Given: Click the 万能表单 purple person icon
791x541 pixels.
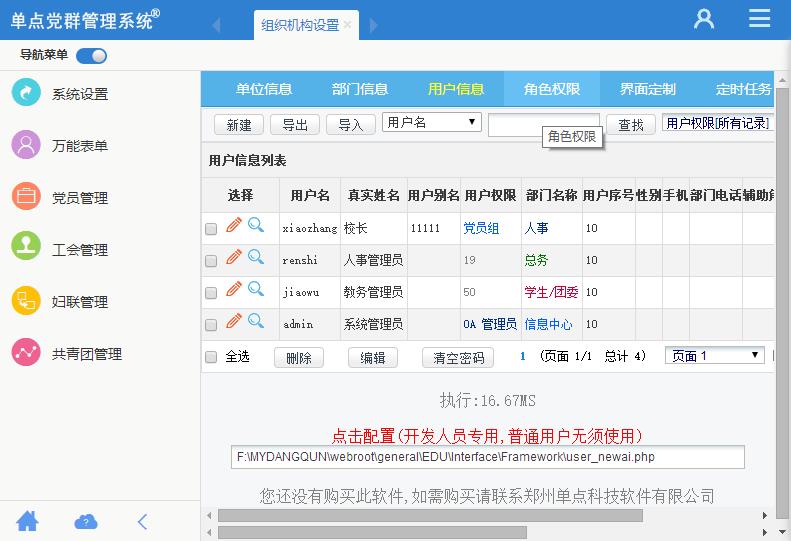Looking at the screenshot, I should click(26, 144).
